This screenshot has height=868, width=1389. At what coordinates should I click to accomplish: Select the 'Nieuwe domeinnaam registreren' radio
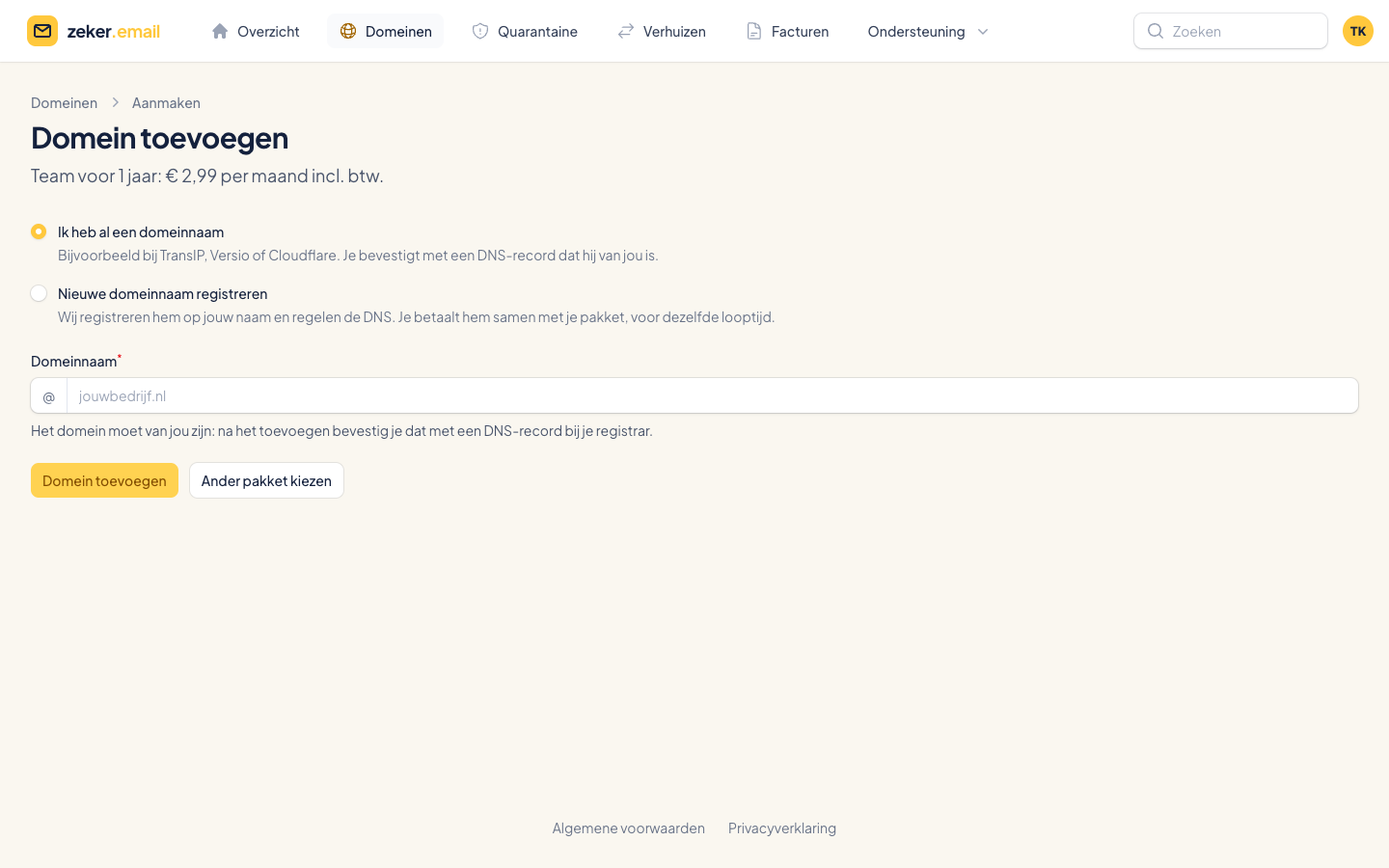pos(39,293)
